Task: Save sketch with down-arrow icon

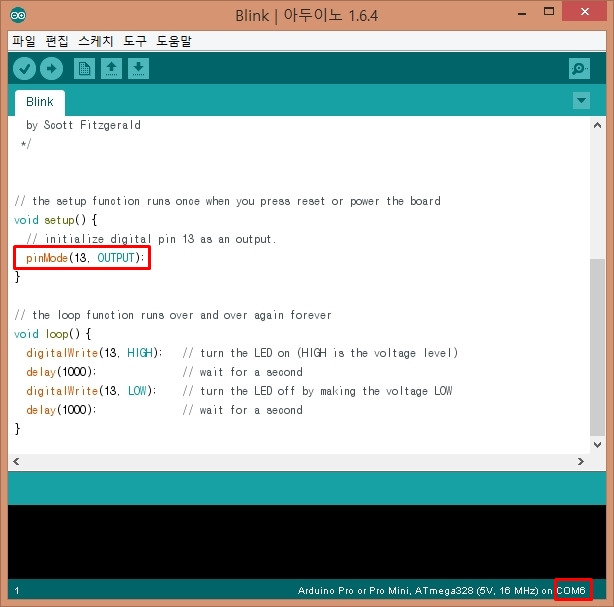Action: [x=138, y=69]
